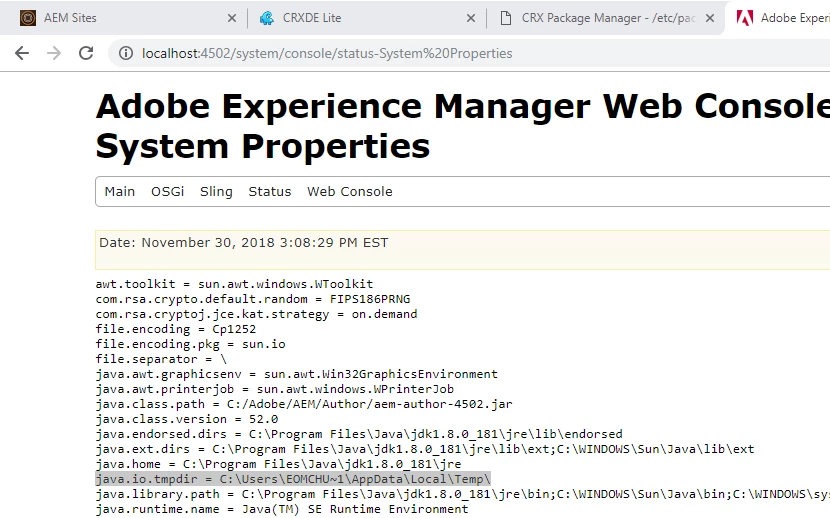830x518 pixels.
Task: Switch to the CRXDE Lite tab
Action: pyautogui.click(x=365, y=18)
